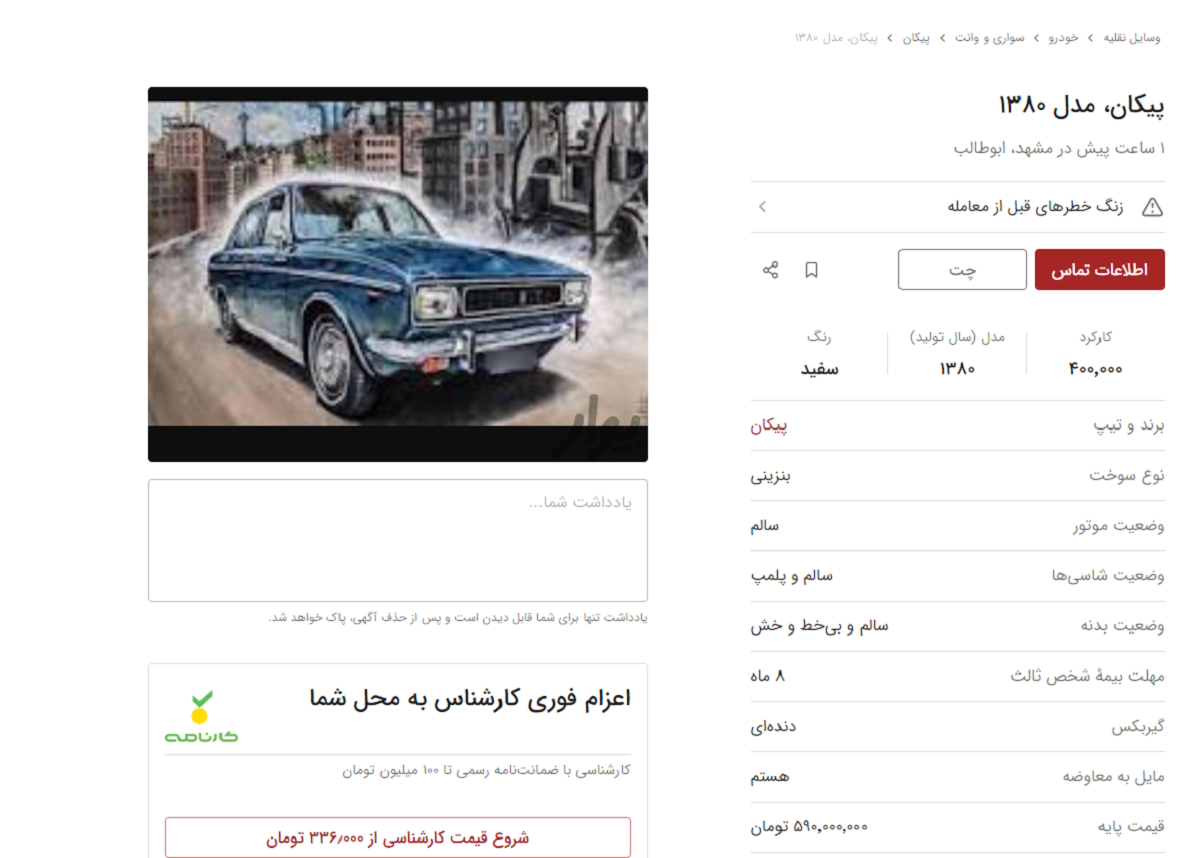
Task: Click the warning triangle beside زنگ خطرهای قبل از معامله
Action: click(1153, 206)
